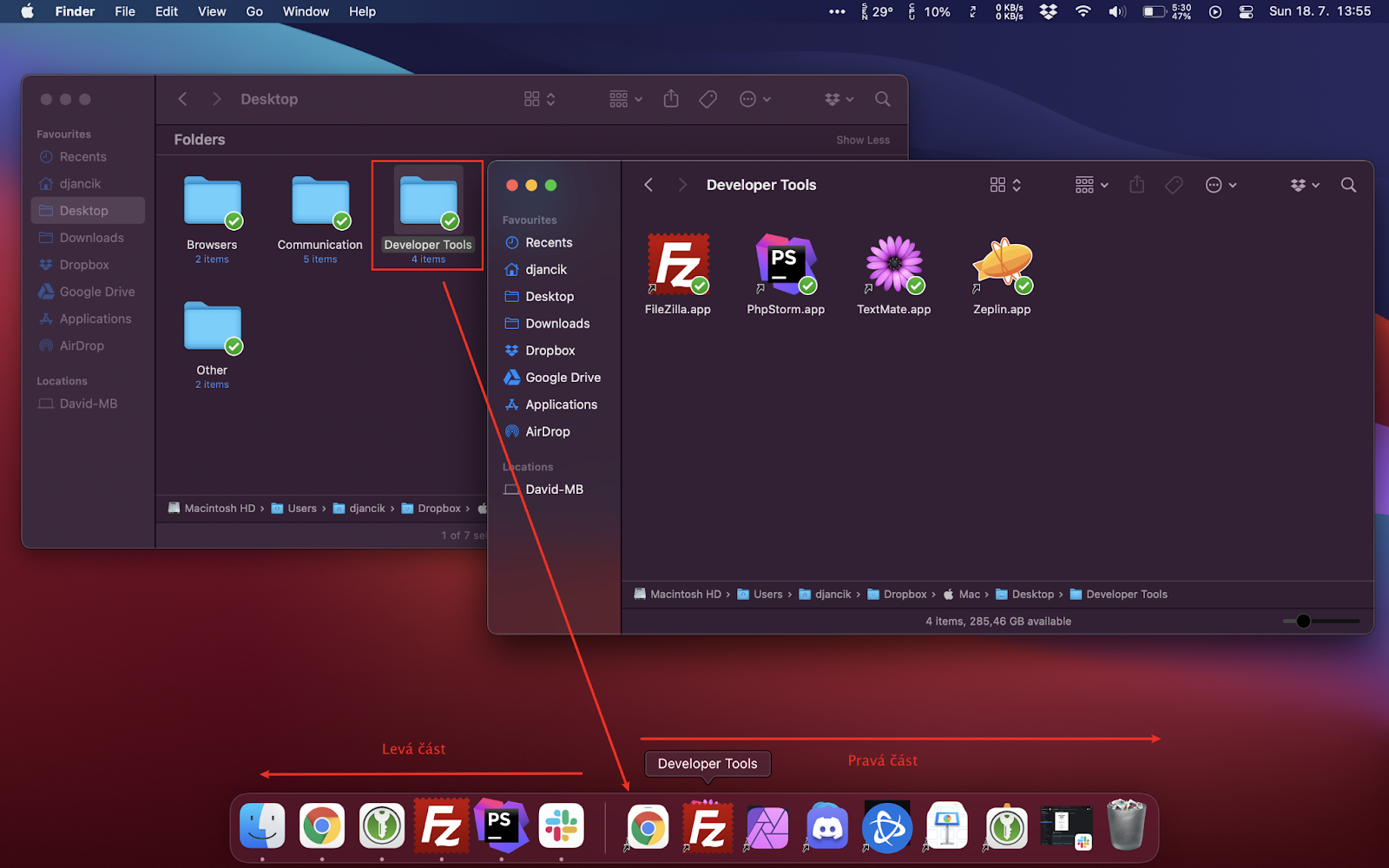Open the Dropbox toolbar dropdown in Developer Tools
The height and width of the screenshot is (868, 1389).
click(1304, 185)
